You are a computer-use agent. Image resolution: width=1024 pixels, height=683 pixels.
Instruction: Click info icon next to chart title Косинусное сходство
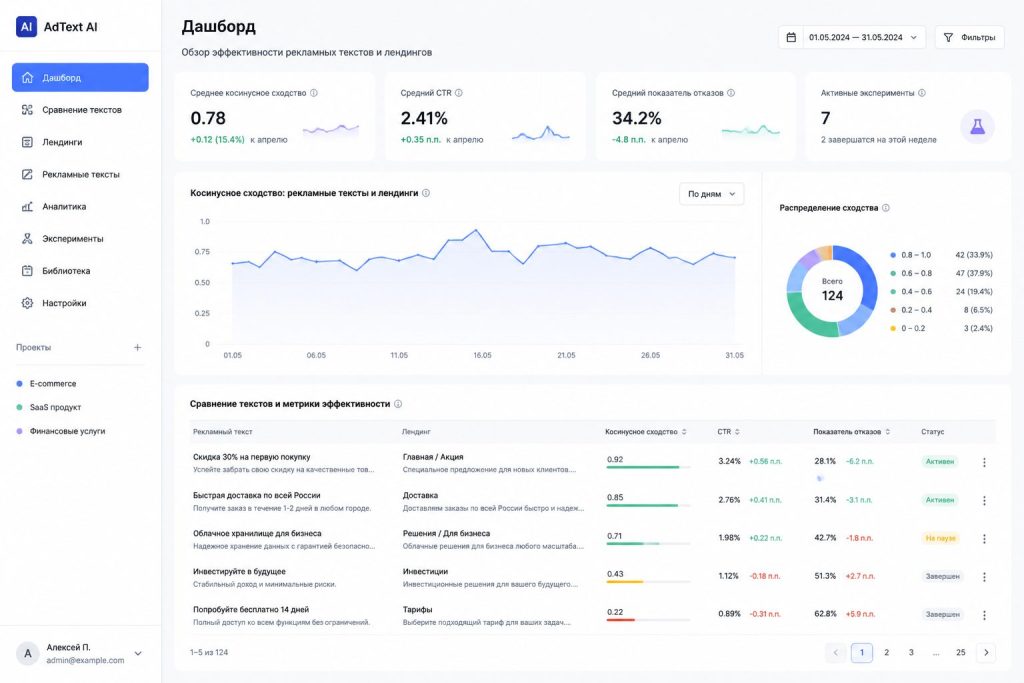click(426, 193)
